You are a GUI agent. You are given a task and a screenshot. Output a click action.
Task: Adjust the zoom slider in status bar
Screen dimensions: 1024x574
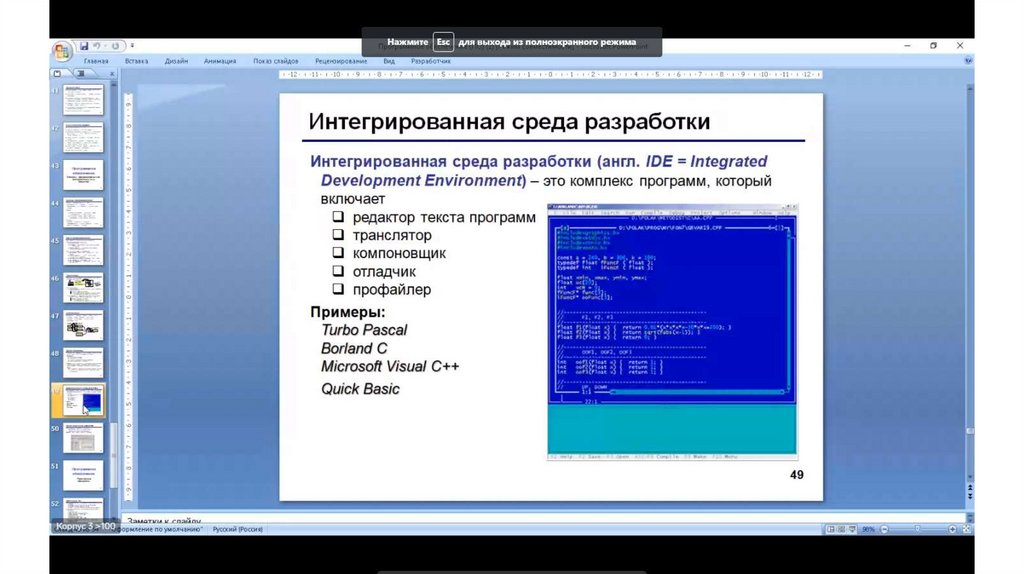pyautogui.click(x=918, y=528)
